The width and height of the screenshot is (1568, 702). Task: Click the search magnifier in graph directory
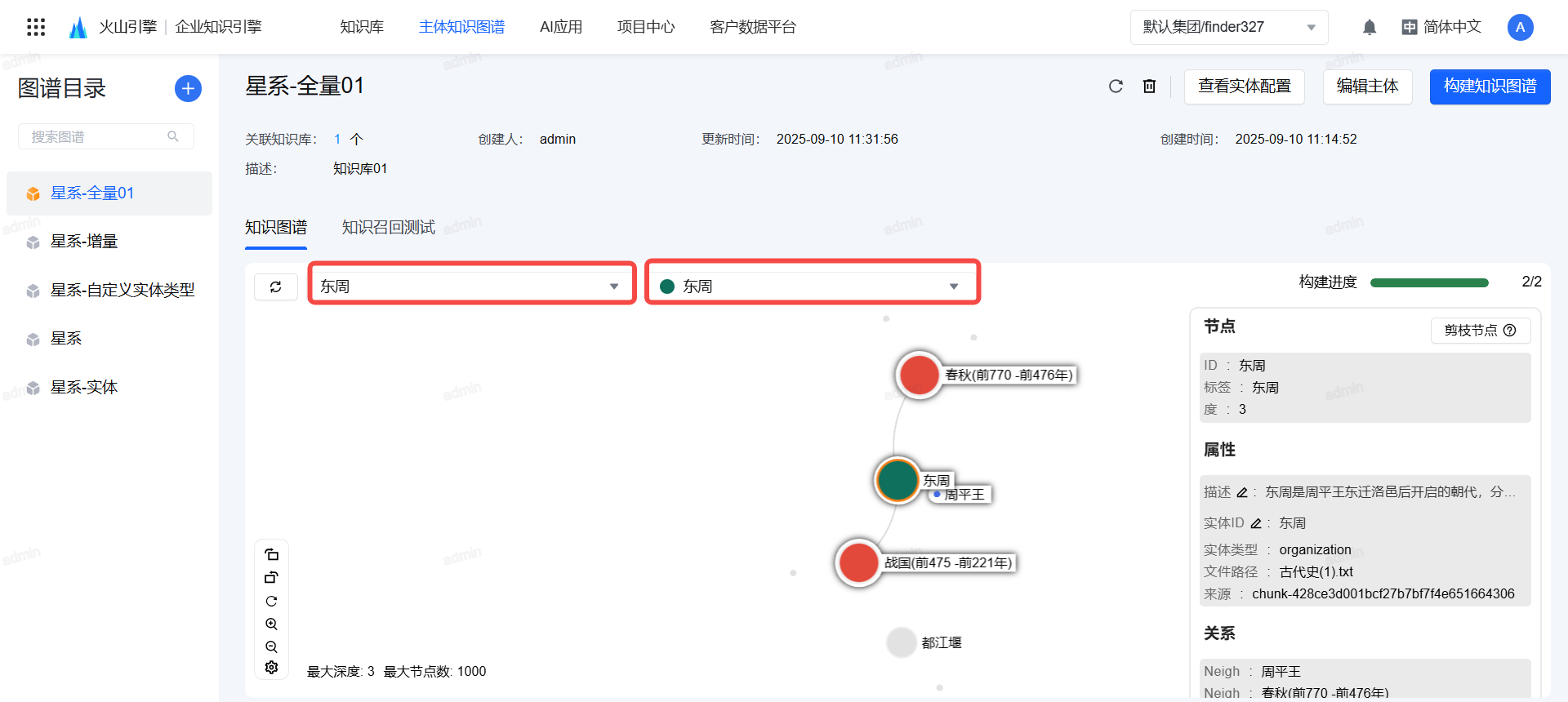click(173, 136)
